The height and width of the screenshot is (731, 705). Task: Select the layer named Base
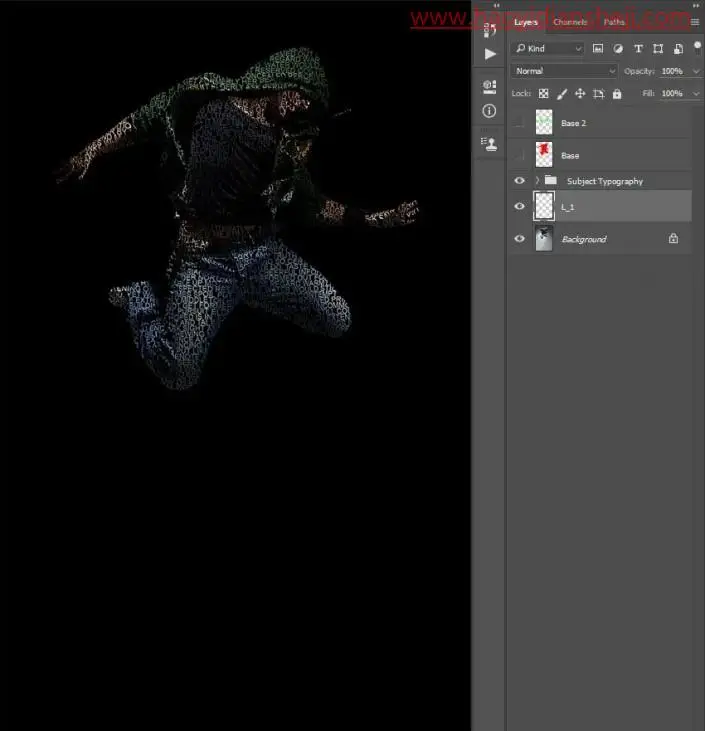point(570,155)
